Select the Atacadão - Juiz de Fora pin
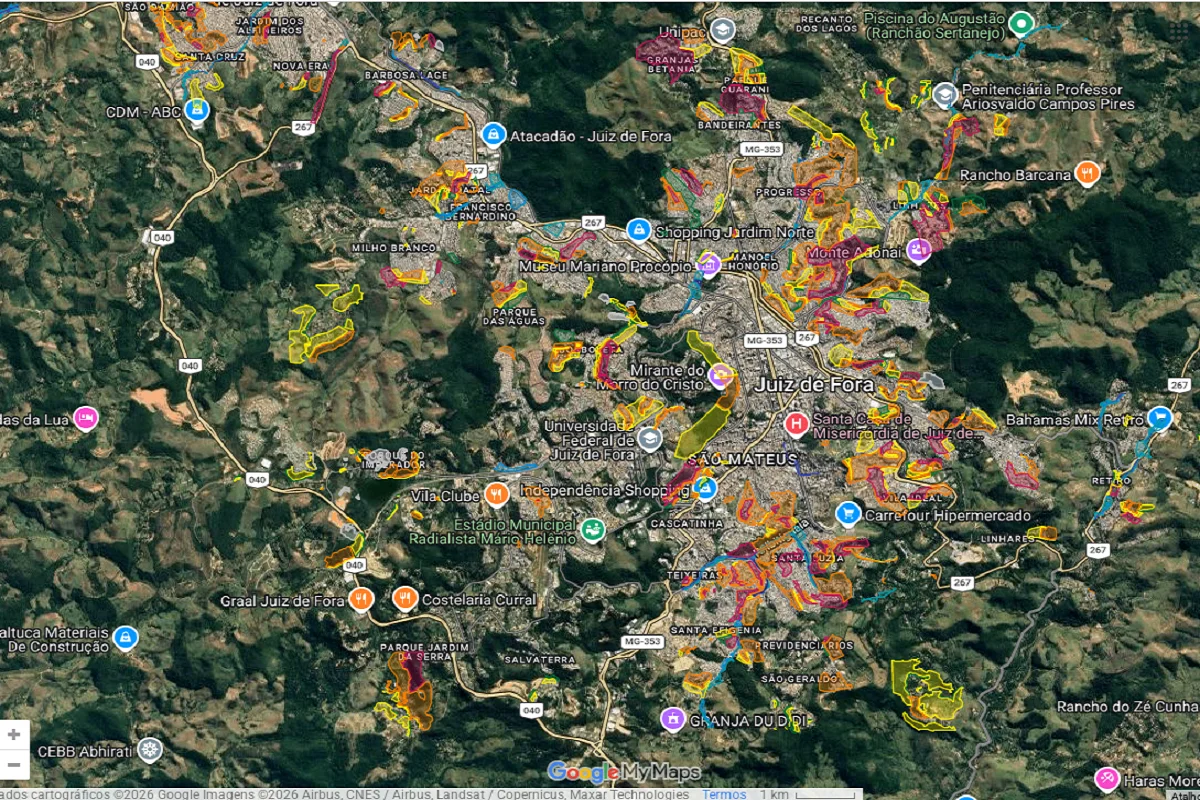Viewport: 1200px width, 800px height. click(492, 134)
